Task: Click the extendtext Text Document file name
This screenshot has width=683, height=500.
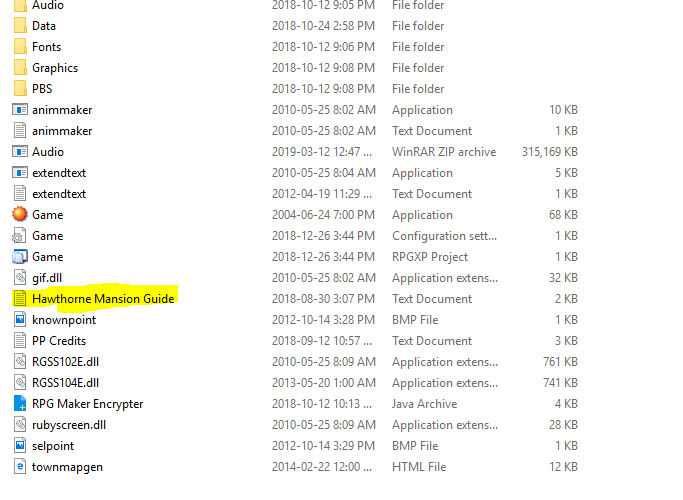Action: pos(59,194)
